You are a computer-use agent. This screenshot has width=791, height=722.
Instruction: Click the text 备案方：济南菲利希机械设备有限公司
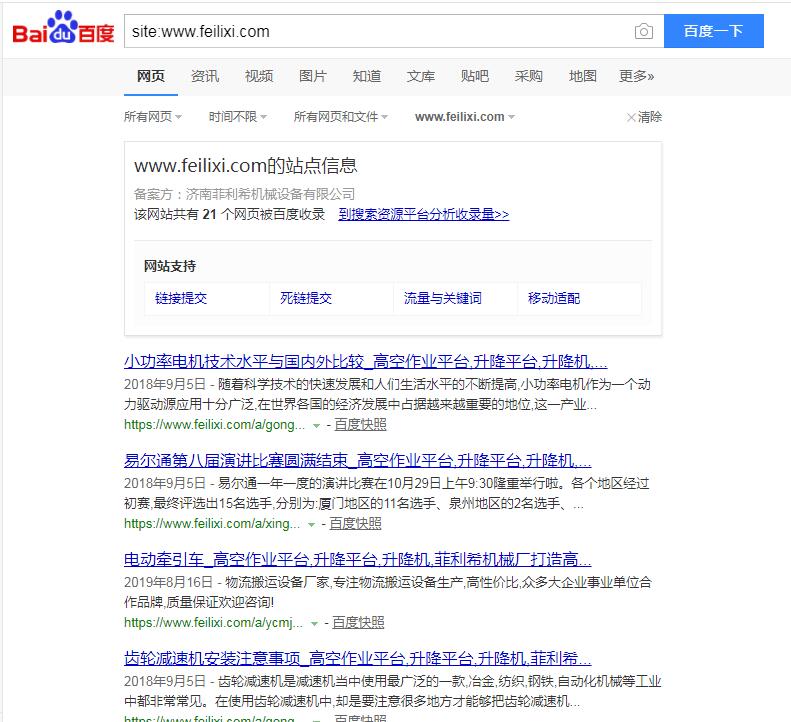(x=244, y=194)
